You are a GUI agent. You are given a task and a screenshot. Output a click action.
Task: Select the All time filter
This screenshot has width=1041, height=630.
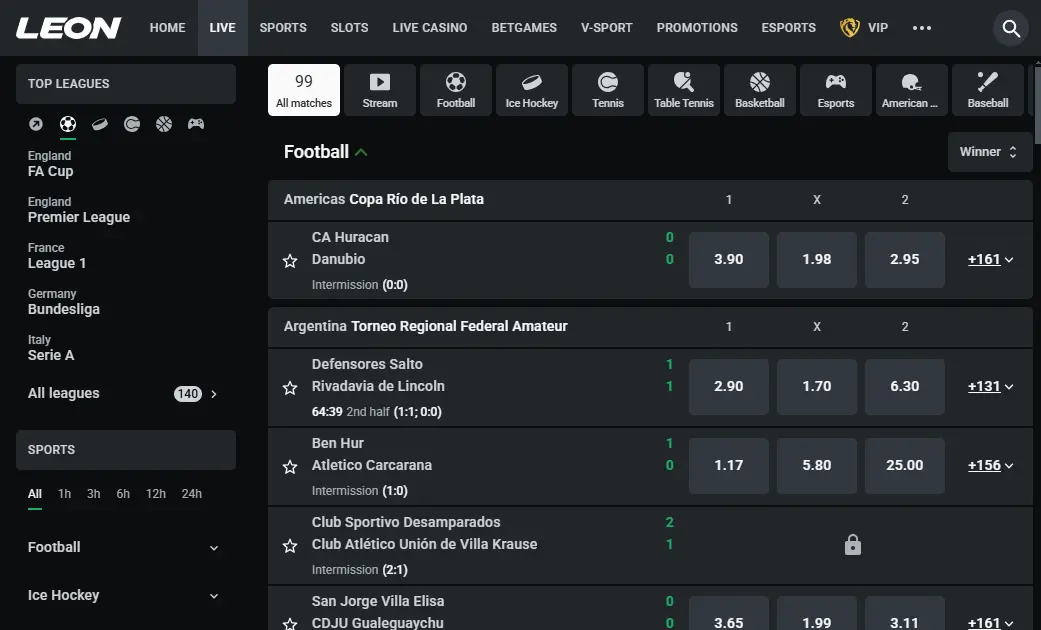pos(35,494)
